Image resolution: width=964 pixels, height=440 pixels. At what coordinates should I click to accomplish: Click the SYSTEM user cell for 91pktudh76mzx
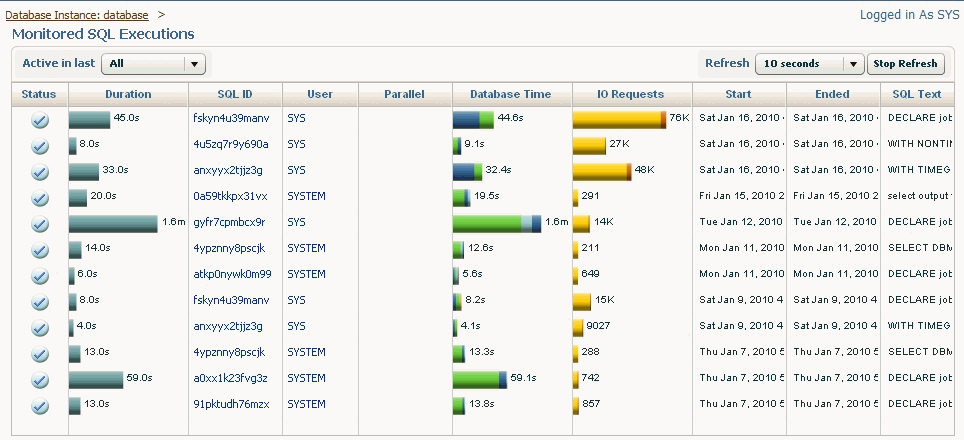[x=306, y=404]
